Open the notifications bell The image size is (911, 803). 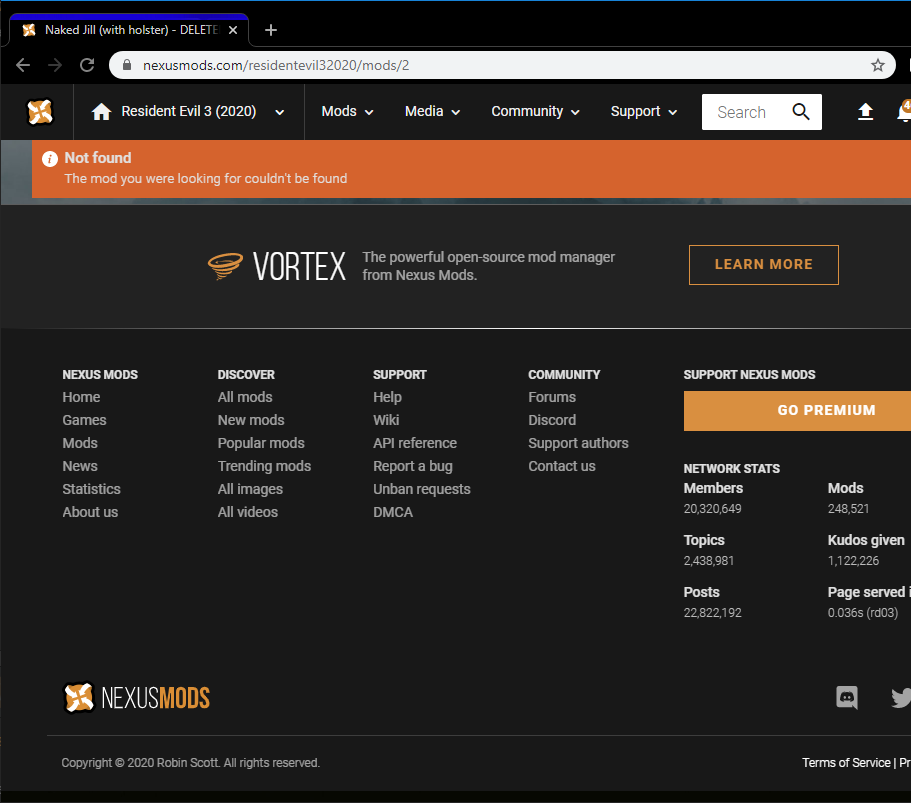click(904, 112)
